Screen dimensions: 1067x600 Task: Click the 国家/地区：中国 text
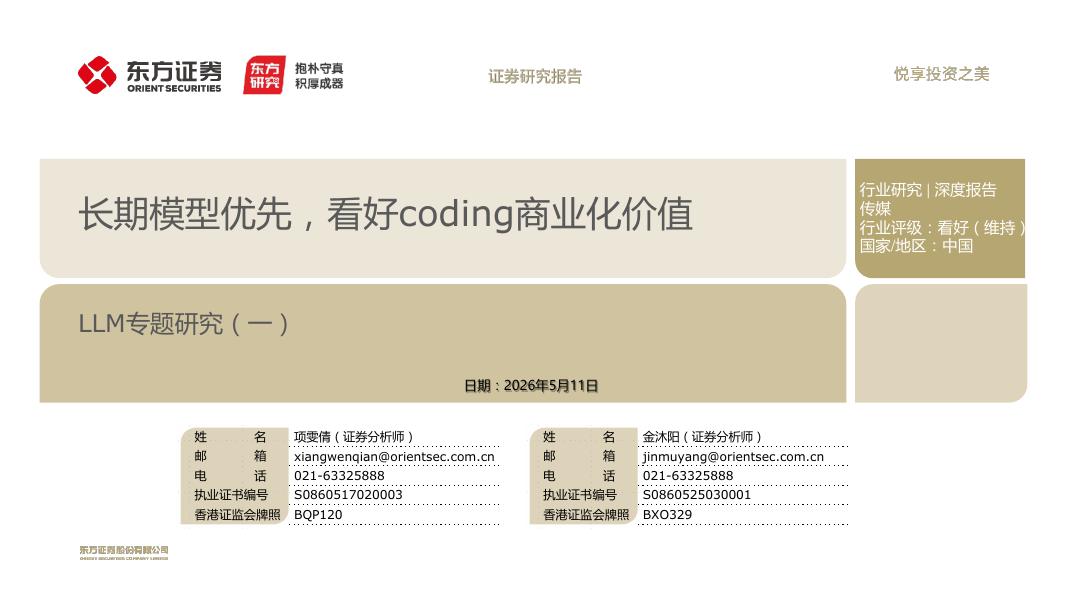(916, 246)
